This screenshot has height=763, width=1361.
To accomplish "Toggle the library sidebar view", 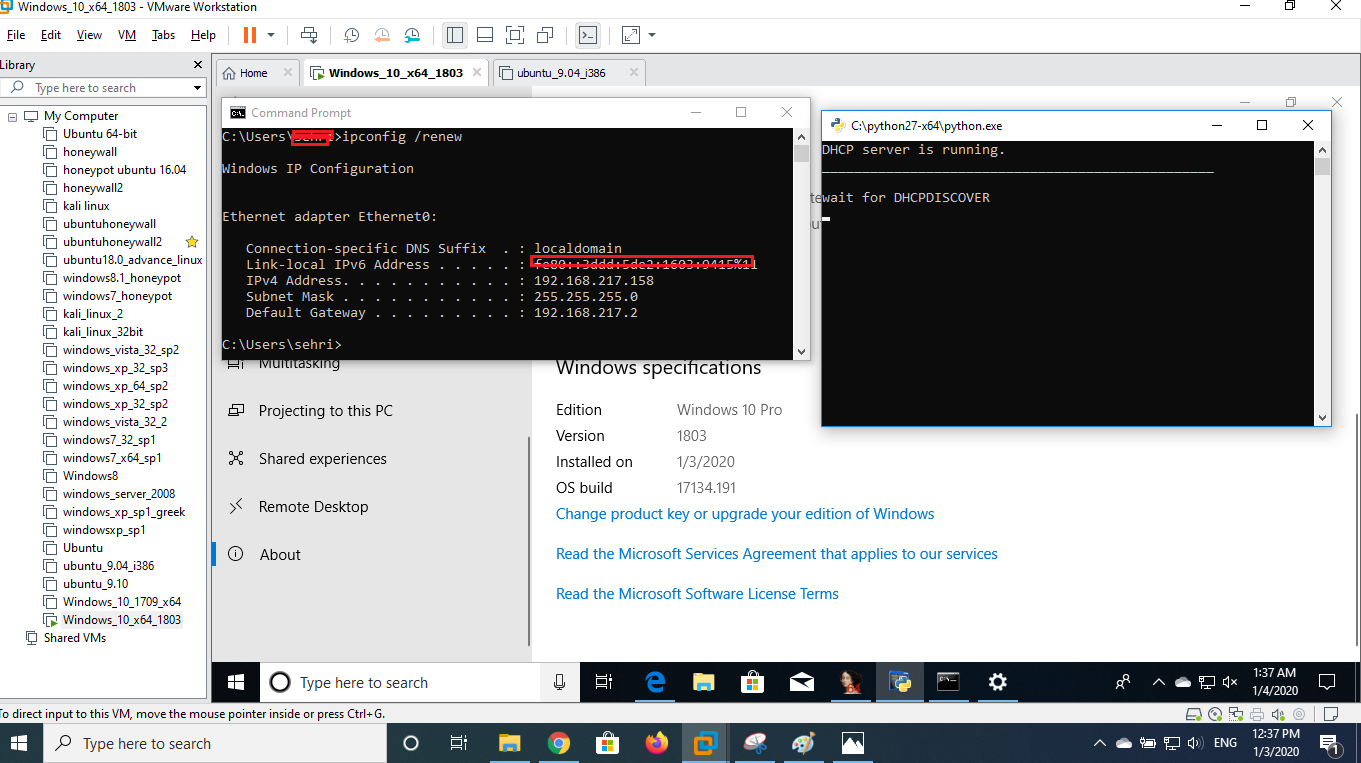I will 455,35.
